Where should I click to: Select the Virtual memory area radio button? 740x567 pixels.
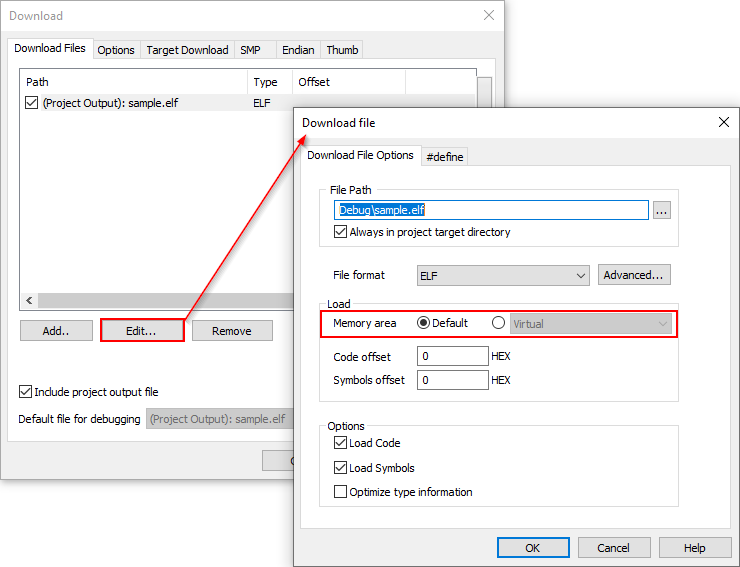498,323
